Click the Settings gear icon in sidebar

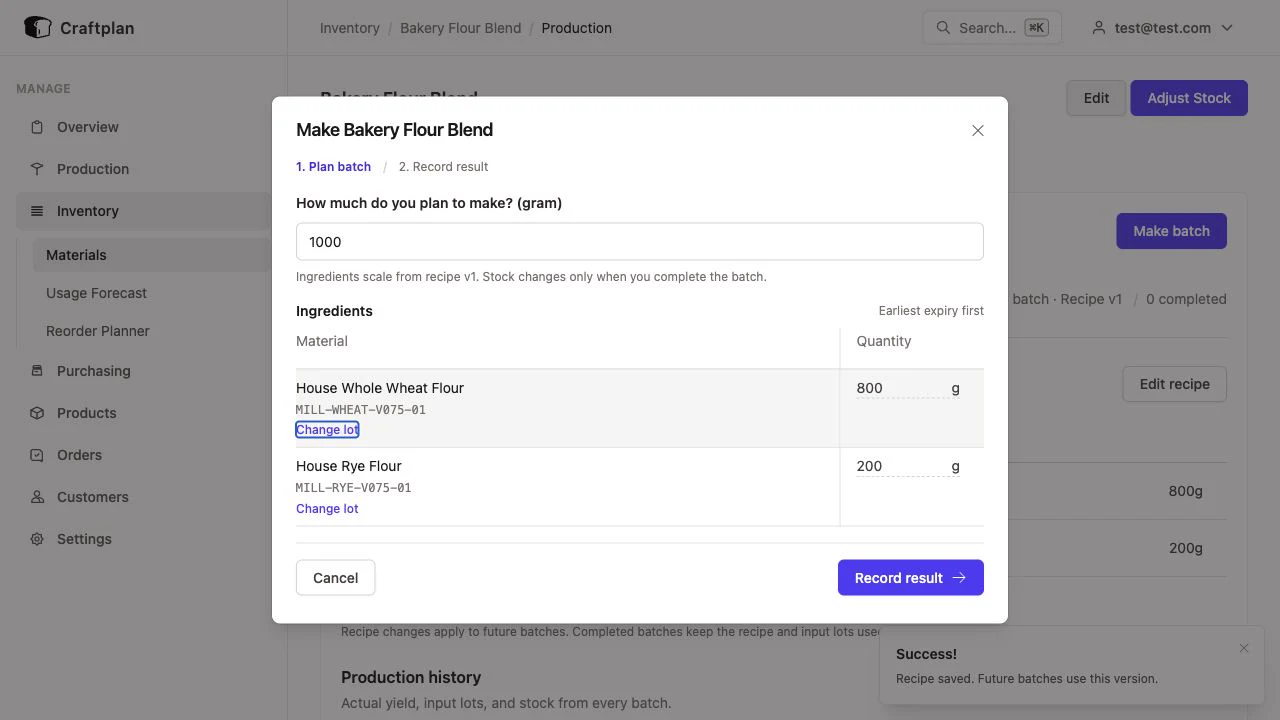pyautogui.click(x=37, y=539)
